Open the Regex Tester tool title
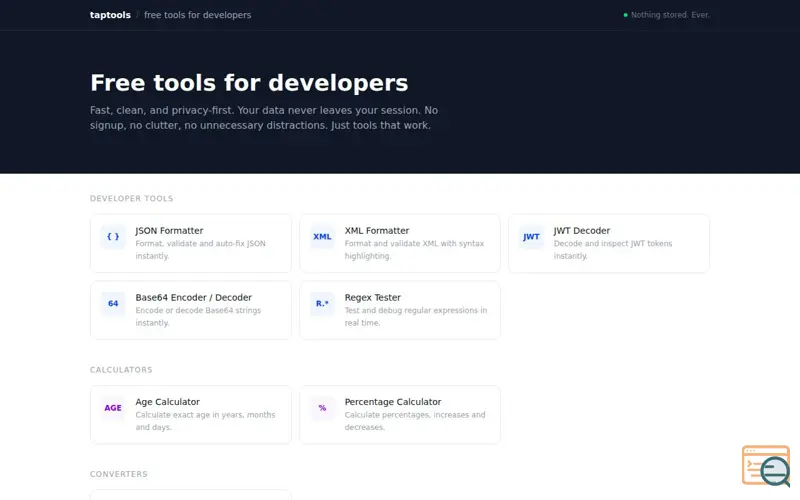 [x=372, y=297]
